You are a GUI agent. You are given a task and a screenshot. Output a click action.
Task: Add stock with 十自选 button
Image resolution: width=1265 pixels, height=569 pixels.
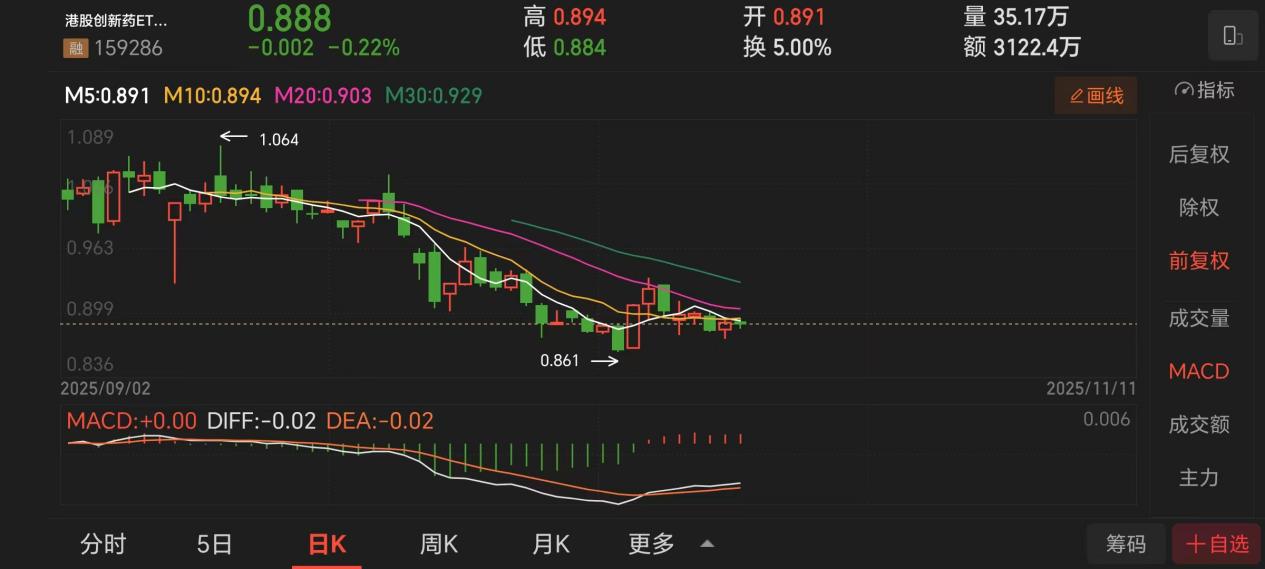(1217, 544)
